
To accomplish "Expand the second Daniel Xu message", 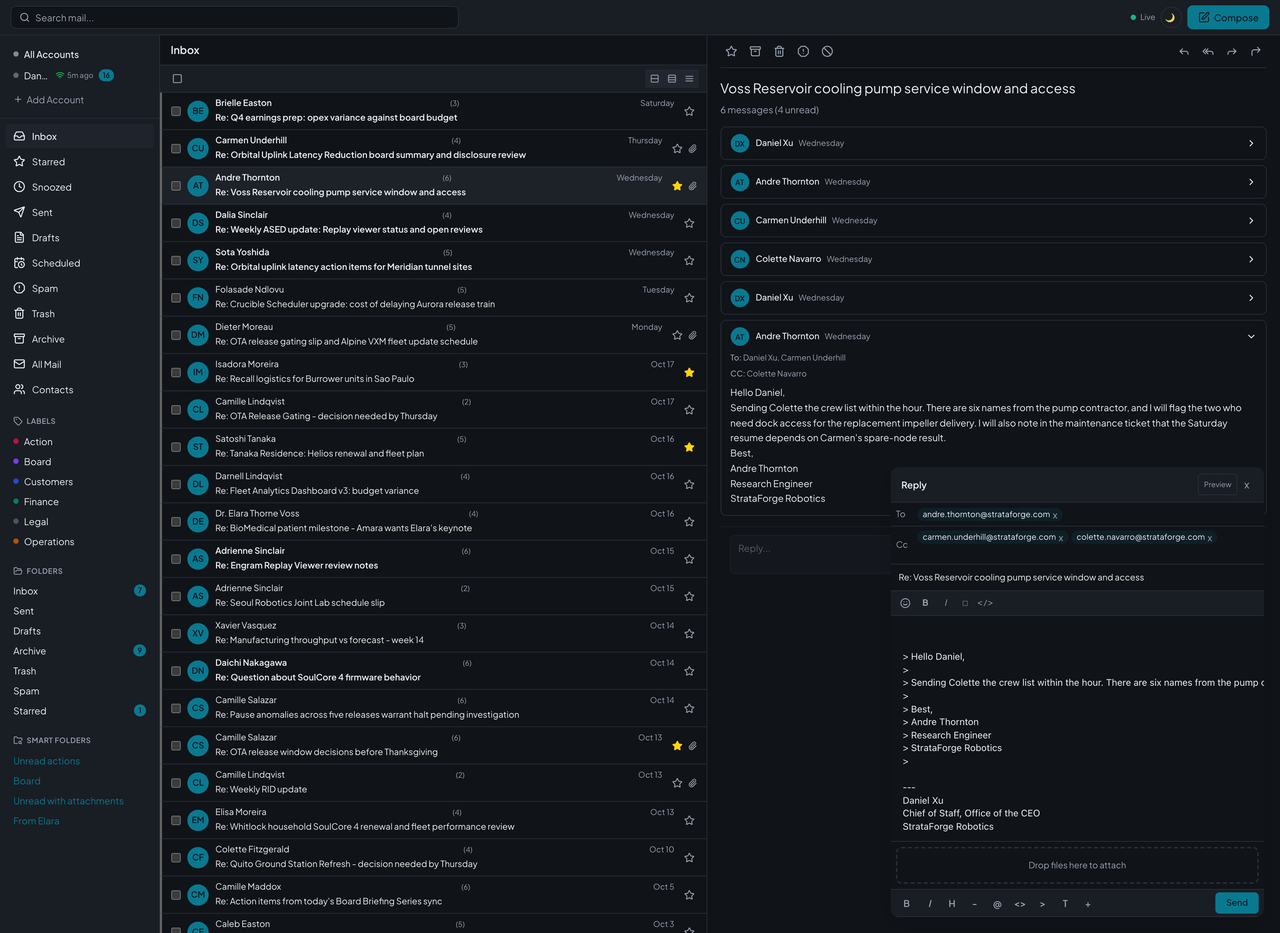I will pos(993,298).
